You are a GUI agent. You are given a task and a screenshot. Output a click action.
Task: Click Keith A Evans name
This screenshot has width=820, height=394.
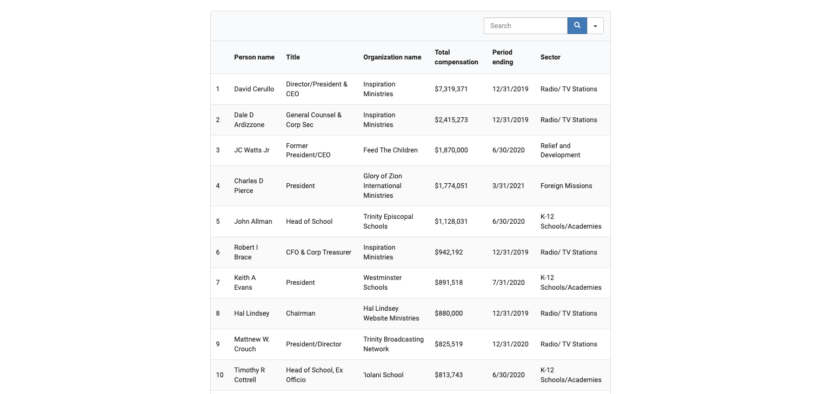coord(245,283)
